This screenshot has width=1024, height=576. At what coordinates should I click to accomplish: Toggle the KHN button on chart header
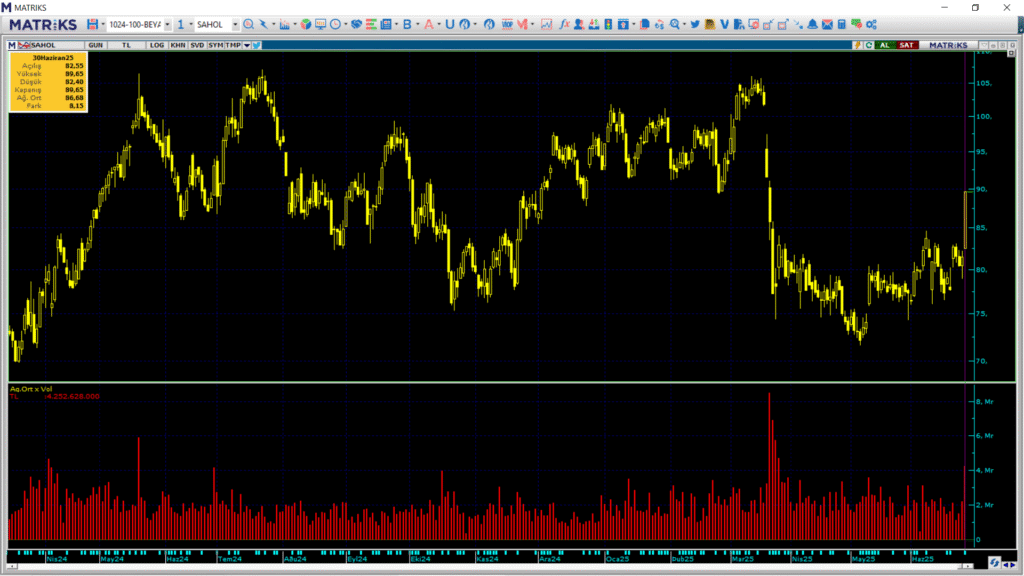[x=177, y=45]
